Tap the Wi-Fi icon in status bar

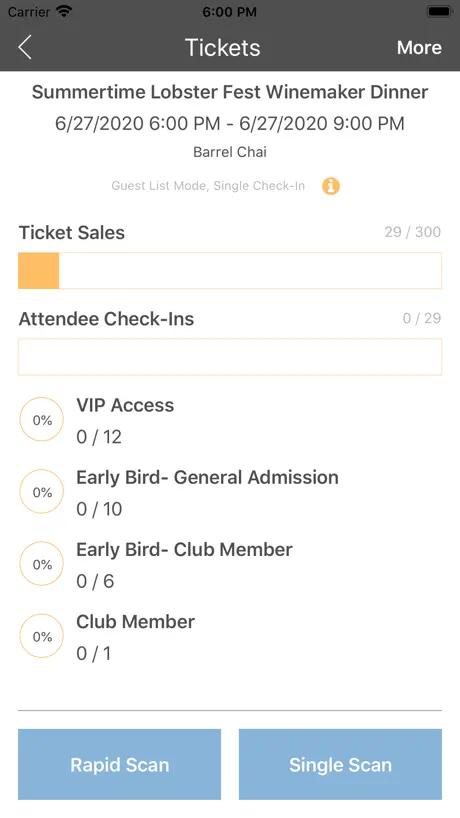point(65,11)
